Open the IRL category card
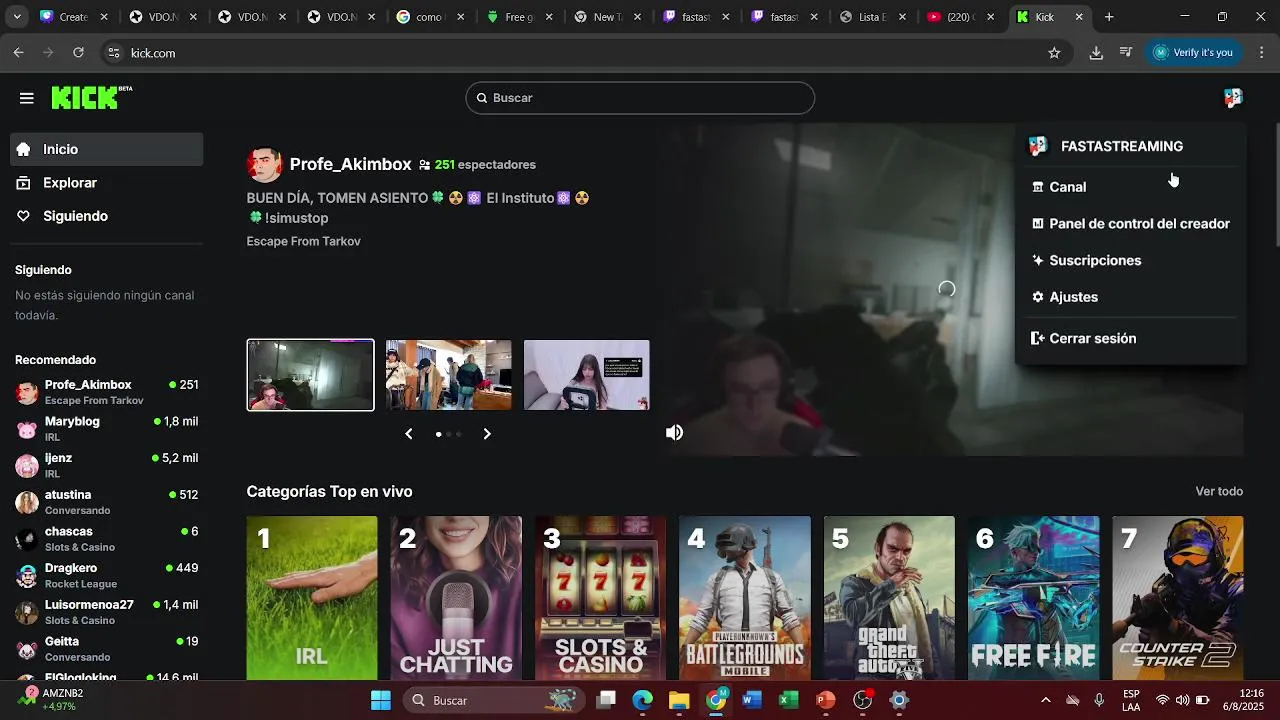Image resolution: width=1280 pixels, height=720 pixels. 312,598
